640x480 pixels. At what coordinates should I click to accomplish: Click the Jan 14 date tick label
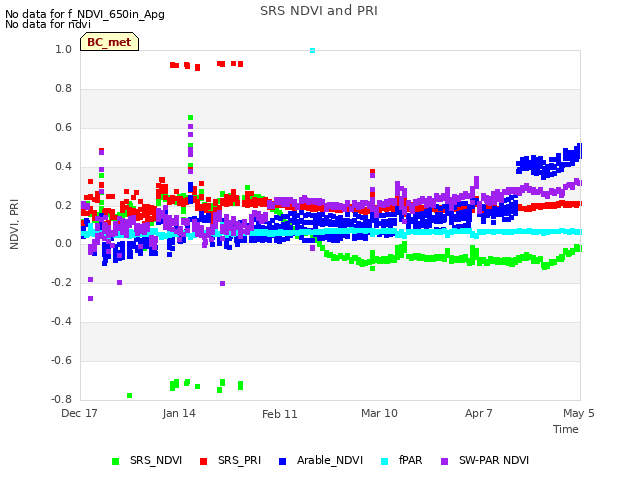[179, 413]
